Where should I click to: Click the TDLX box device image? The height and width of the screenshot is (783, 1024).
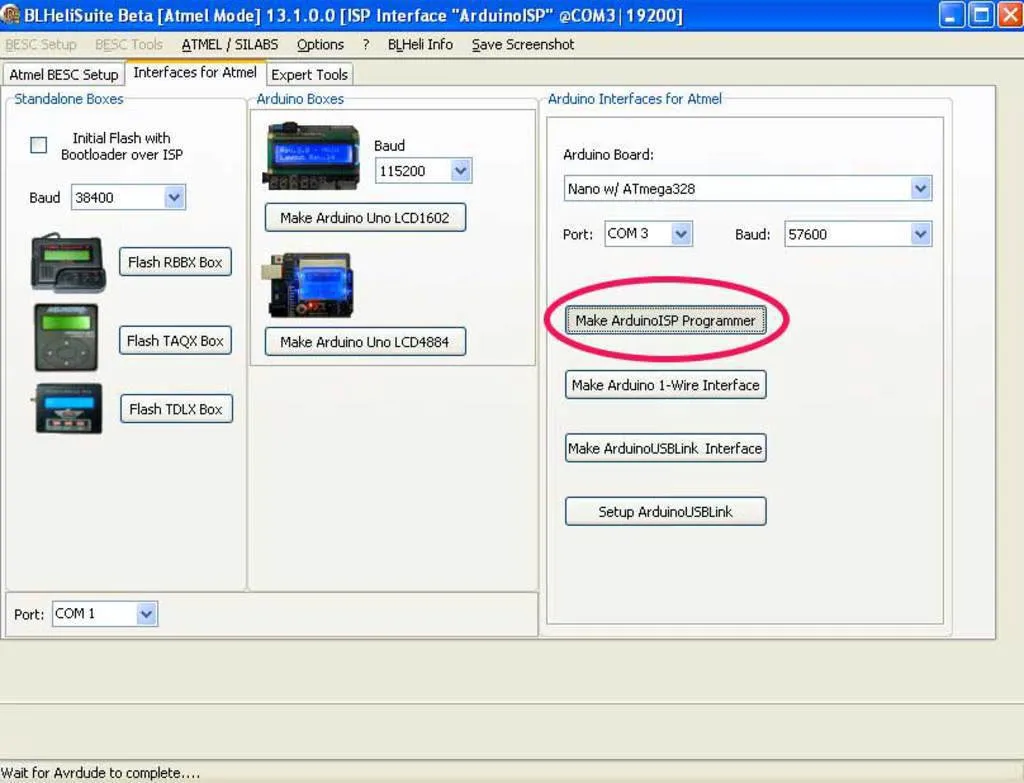pyautogui.click(x=68, y=408)
